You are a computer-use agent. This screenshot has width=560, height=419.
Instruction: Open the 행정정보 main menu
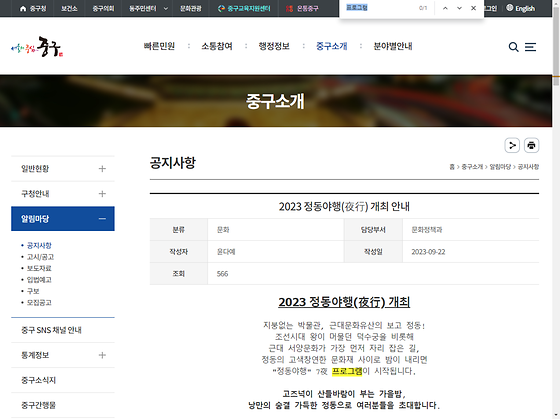[274, 46]
